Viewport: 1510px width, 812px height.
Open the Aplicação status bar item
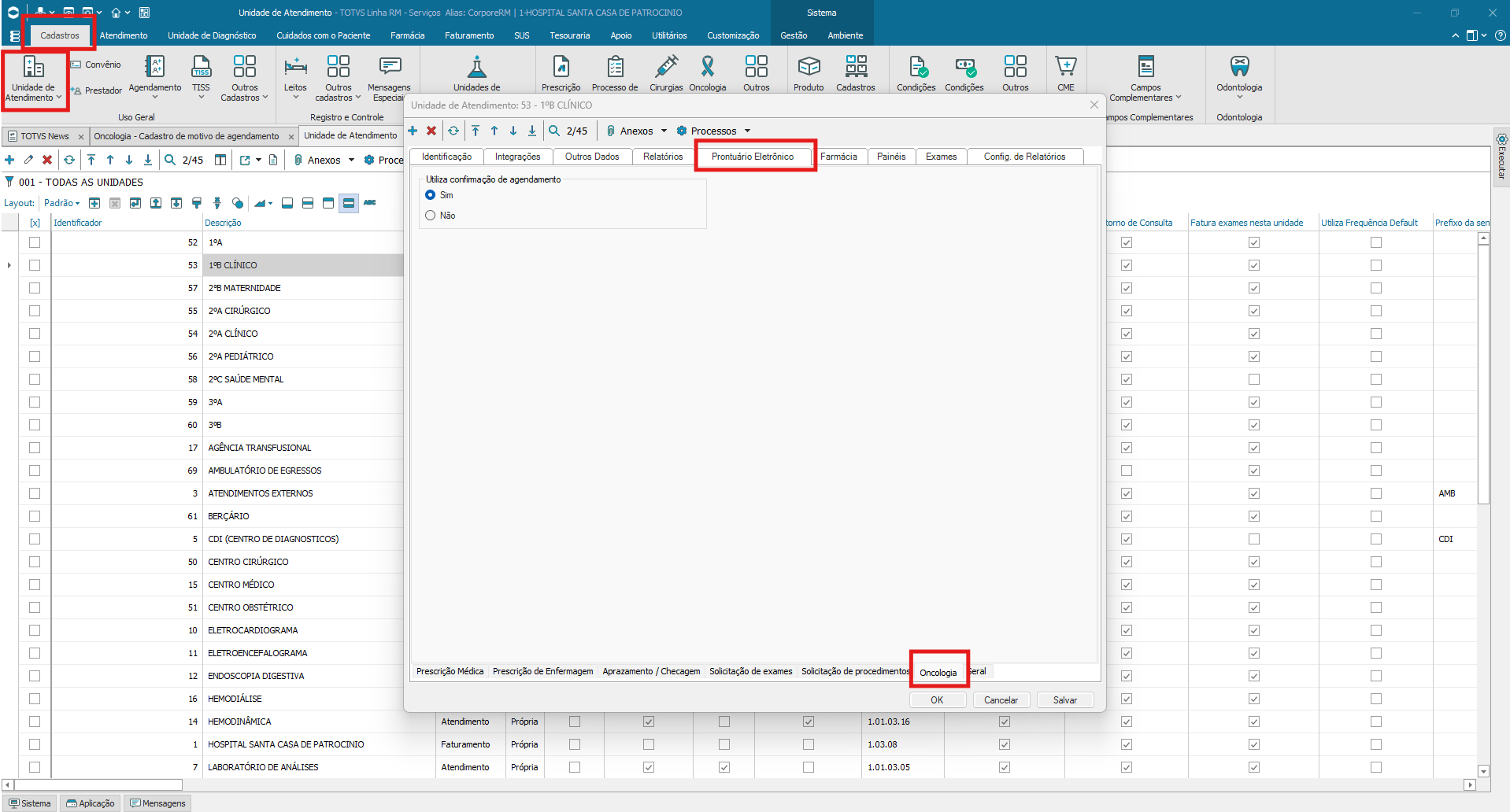click(x=91, y=803)
